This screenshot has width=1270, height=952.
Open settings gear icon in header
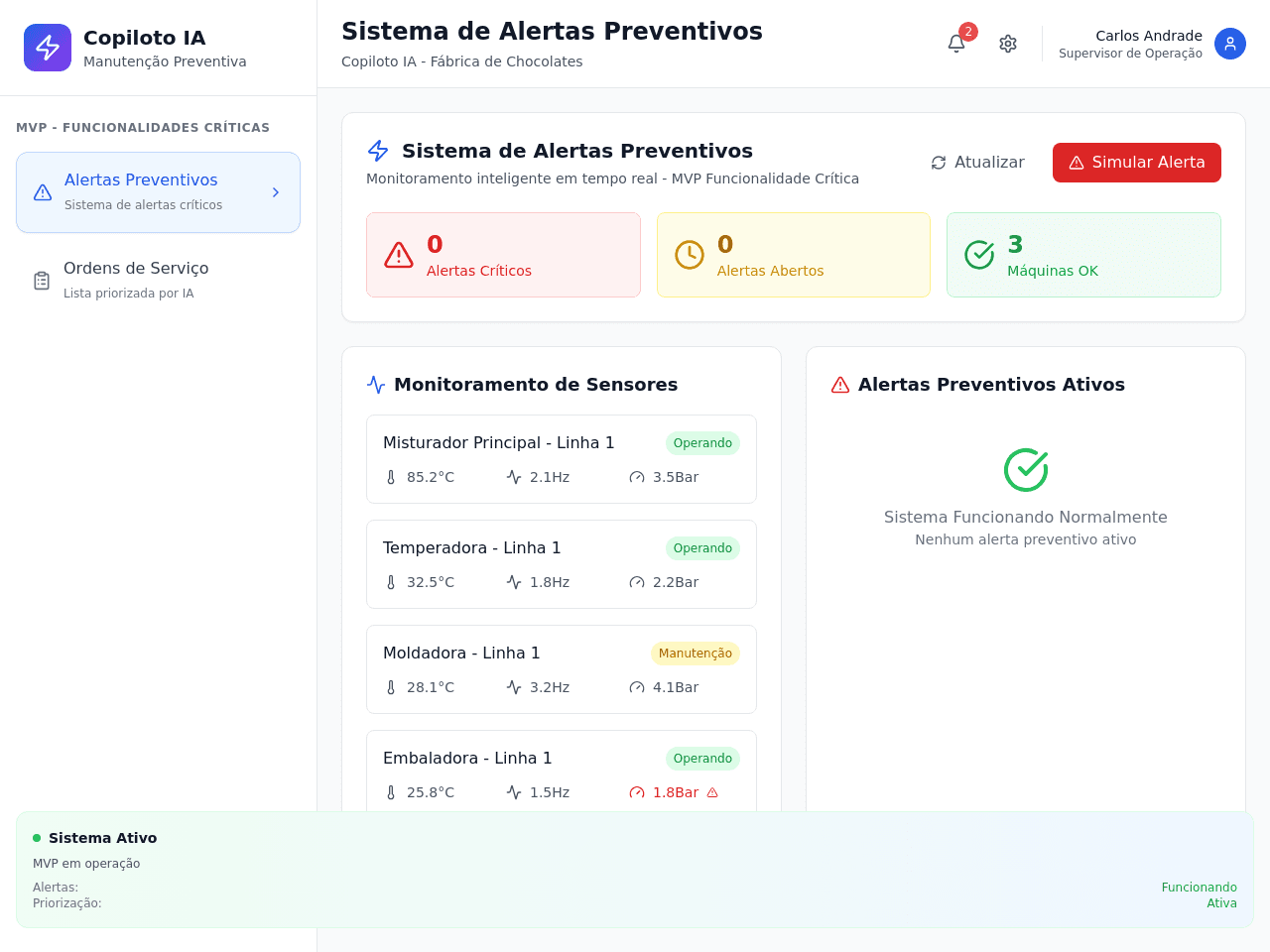[x=1008, y=44]
